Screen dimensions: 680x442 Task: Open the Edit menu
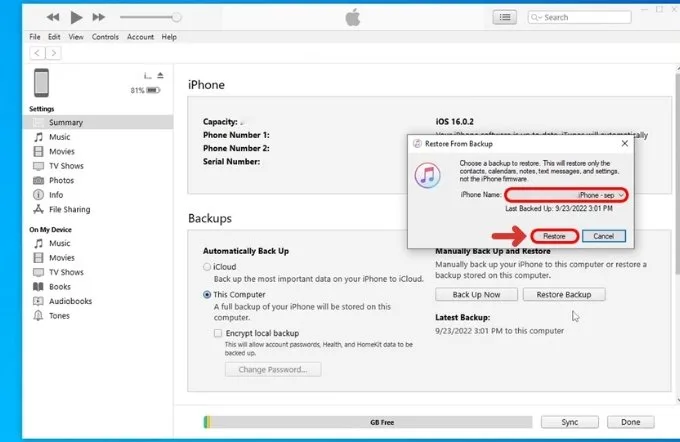54,37
